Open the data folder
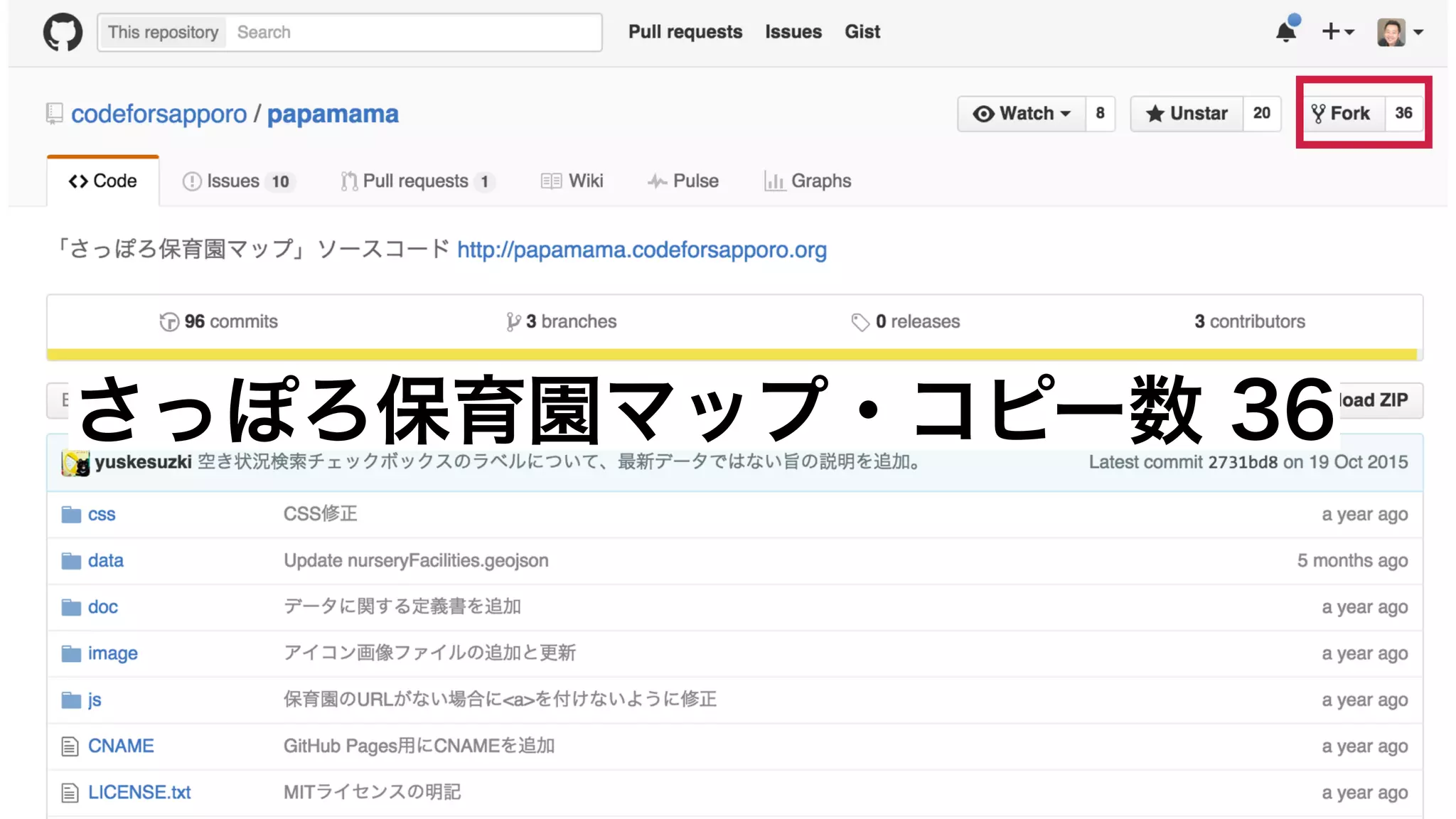The height and width of the screenshot is (819, 1456). point(106,561)
